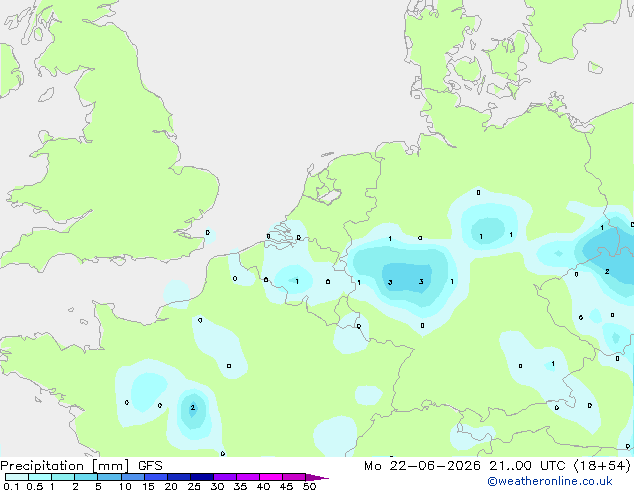Choose the 2–5 mm legend color swatch
This screenshot has height=490, width=634.
pyautogui.click(x=86, y=477)
